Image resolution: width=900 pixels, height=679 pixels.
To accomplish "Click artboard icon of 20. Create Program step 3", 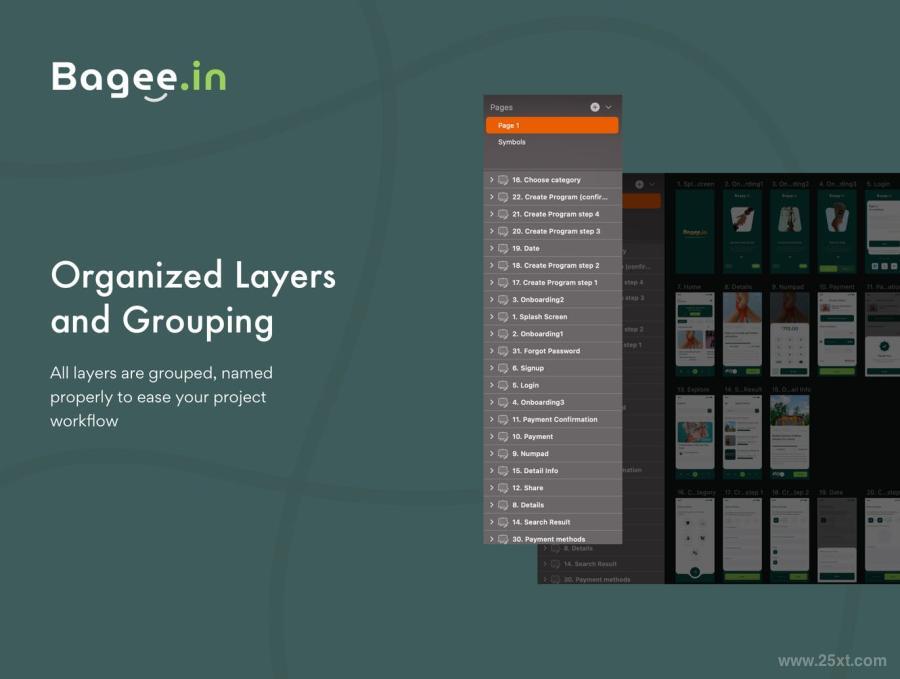I will click(503, 231).
